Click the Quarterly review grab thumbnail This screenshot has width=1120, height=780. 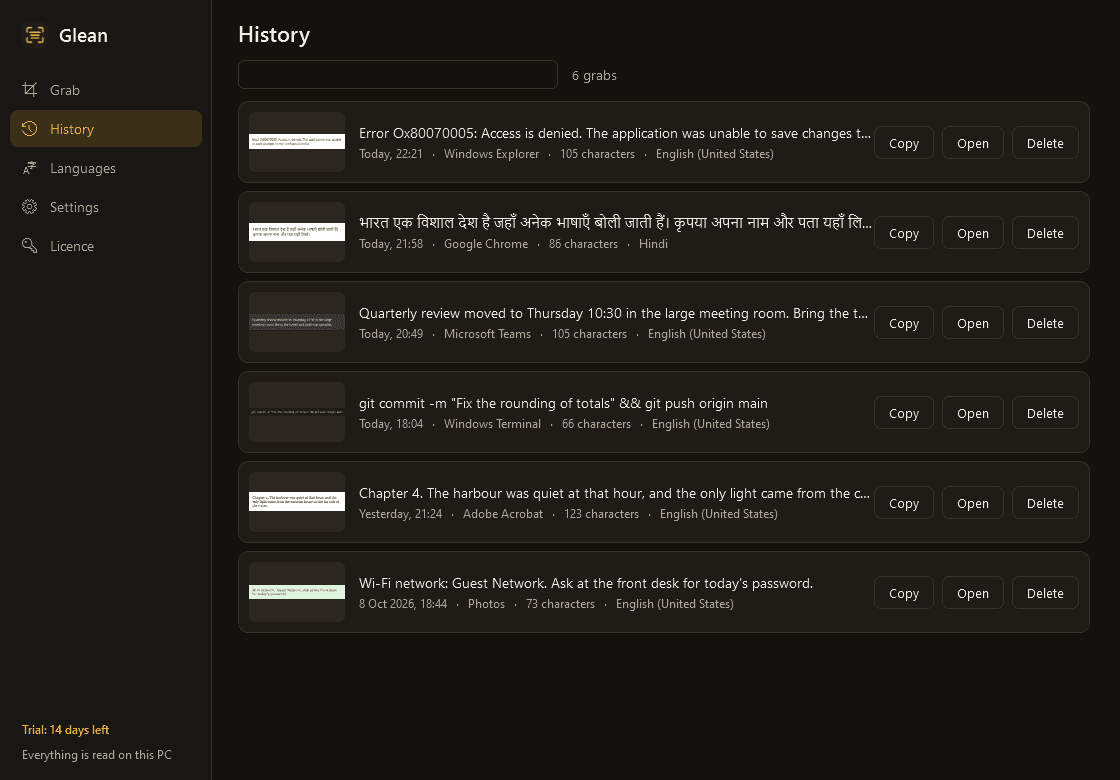point(297,322)
